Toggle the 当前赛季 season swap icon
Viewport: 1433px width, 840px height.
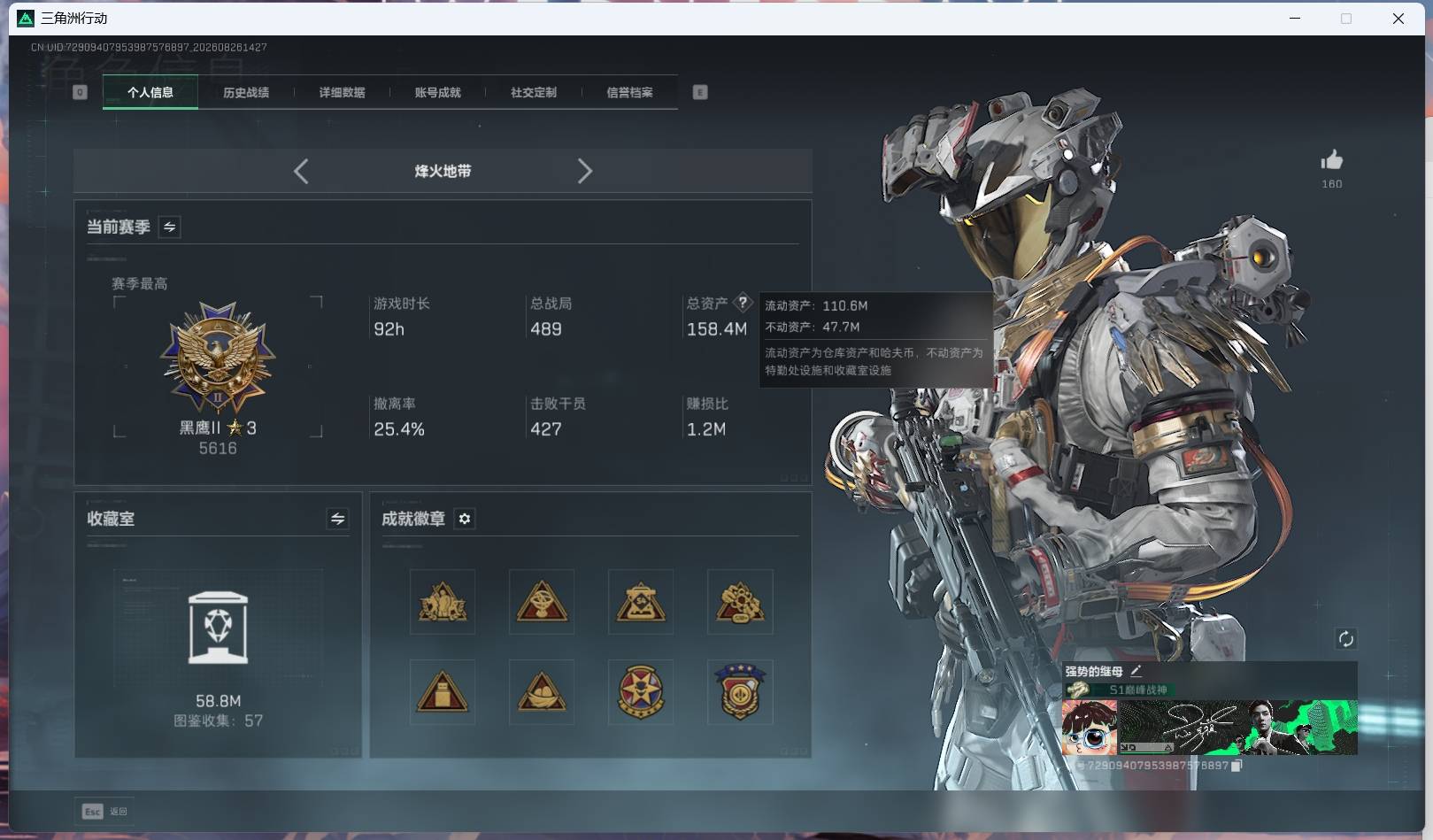click(169, 227)
